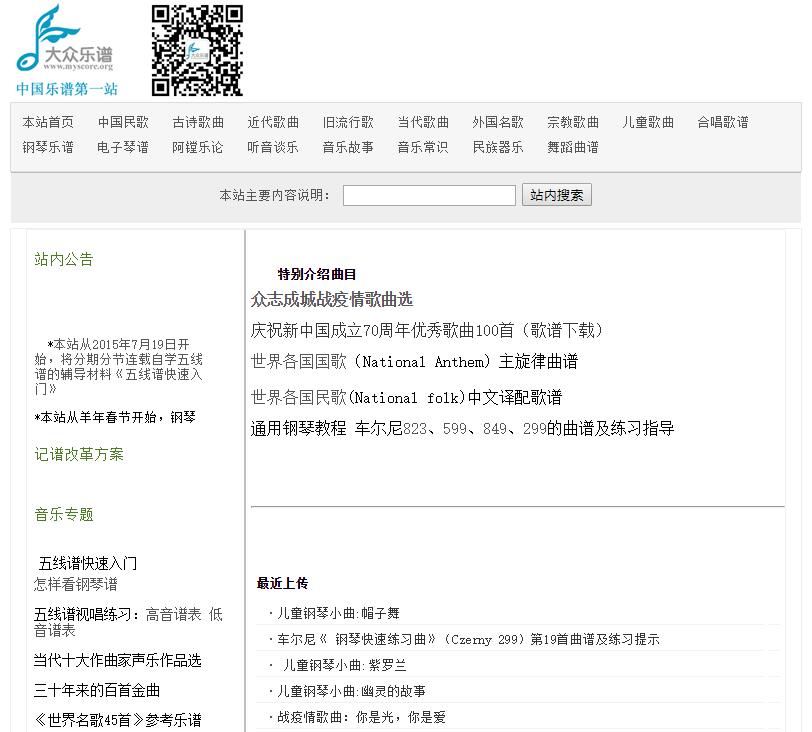Viewport: 812px width, 732px height.
Task: Select 合唱歌谱 in navigation bar
Action: 723,122
